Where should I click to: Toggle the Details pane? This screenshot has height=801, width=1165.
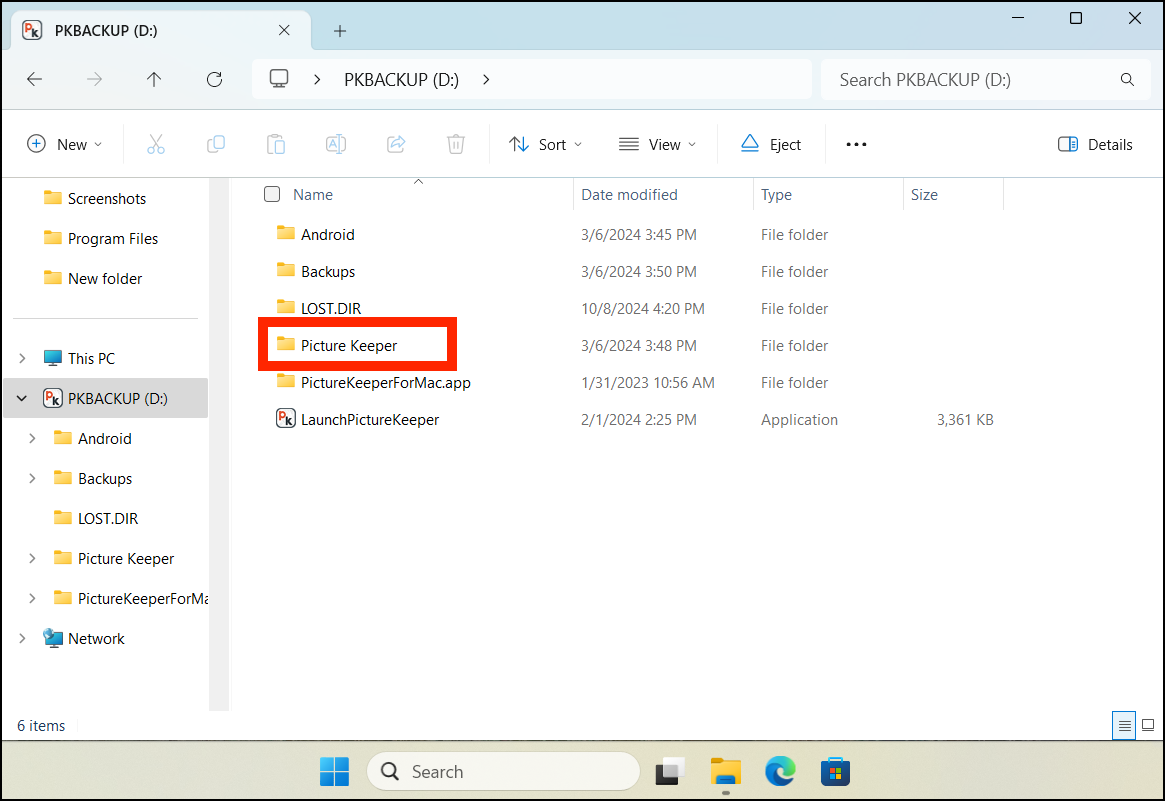[x=1095, y=144]
